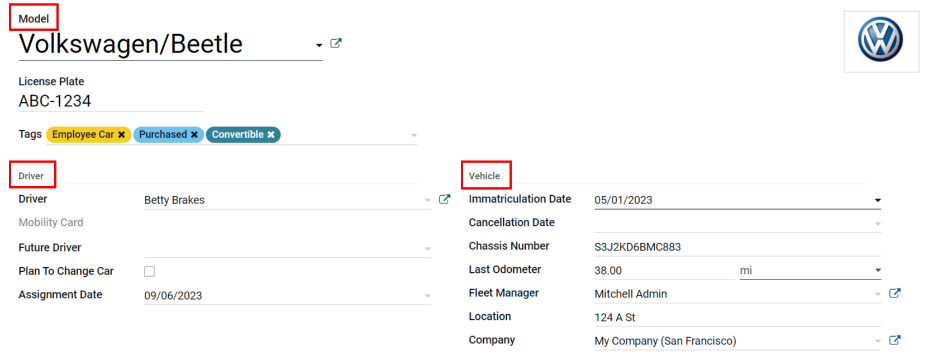Open My Company external link icon
This screenshot has width=933, height=364.
point(895,341)
